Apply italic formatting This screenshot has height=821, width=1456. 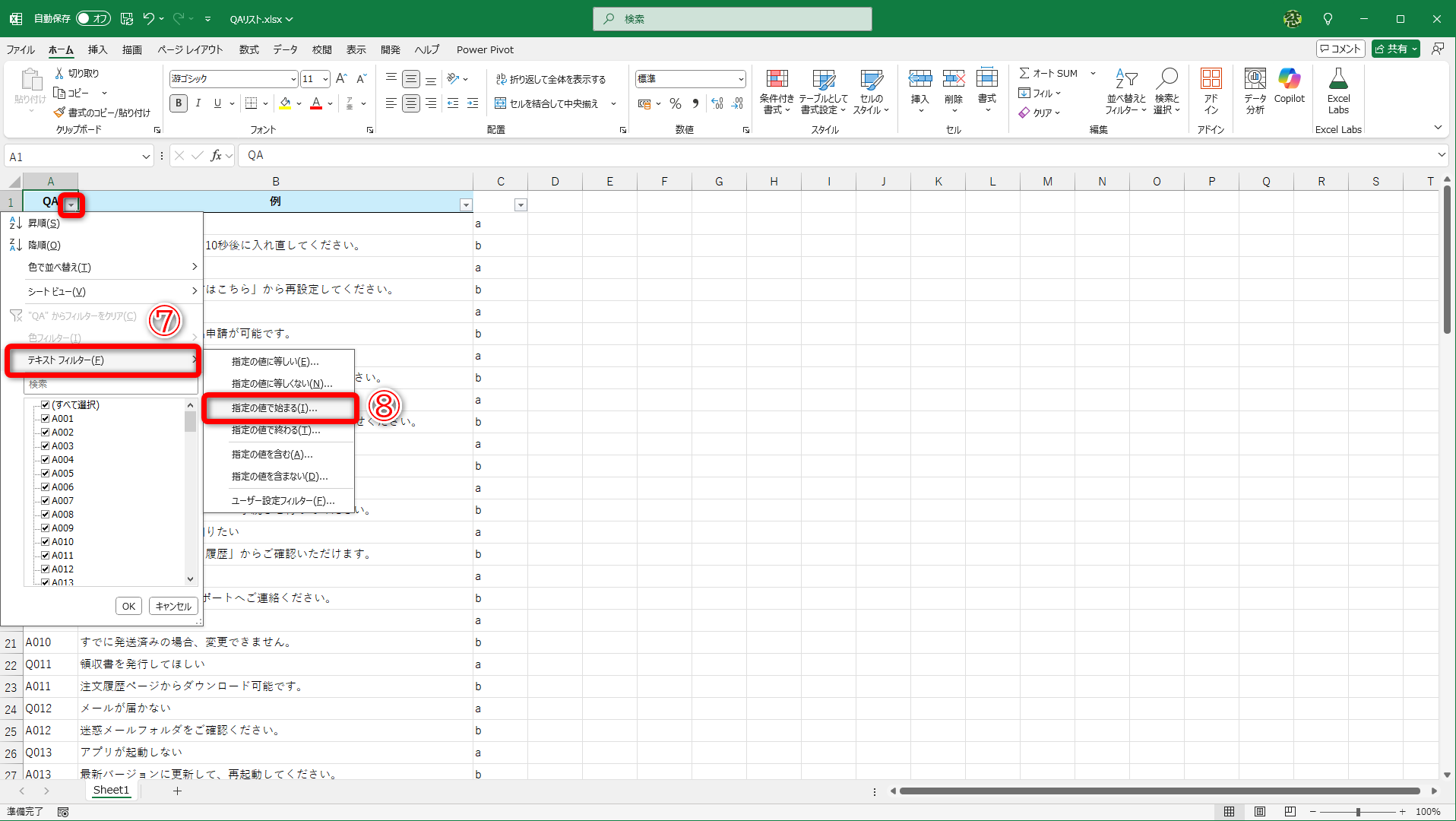point(198,103)
